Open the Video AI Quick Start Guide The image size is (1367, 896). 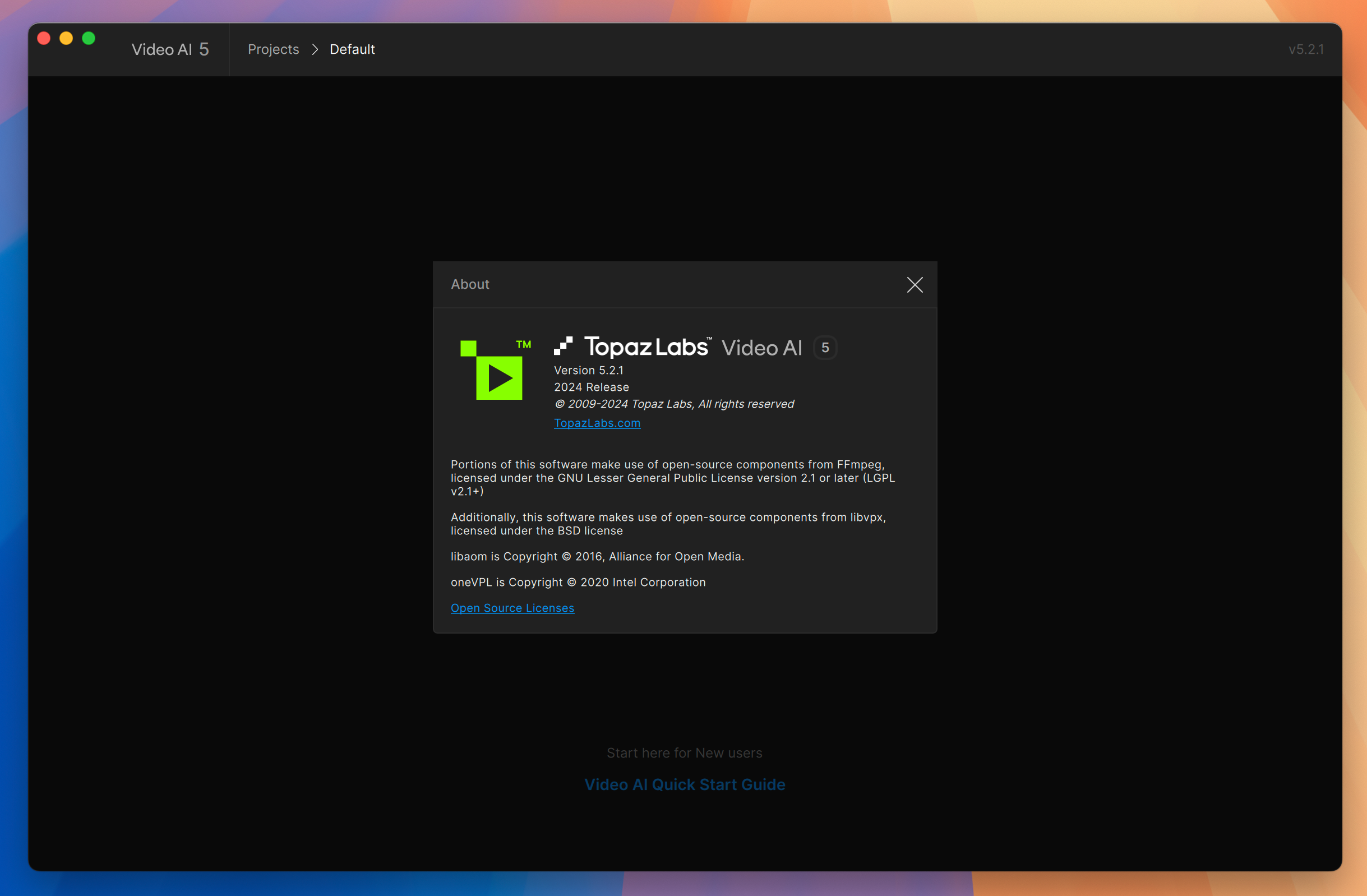point(684,783)
